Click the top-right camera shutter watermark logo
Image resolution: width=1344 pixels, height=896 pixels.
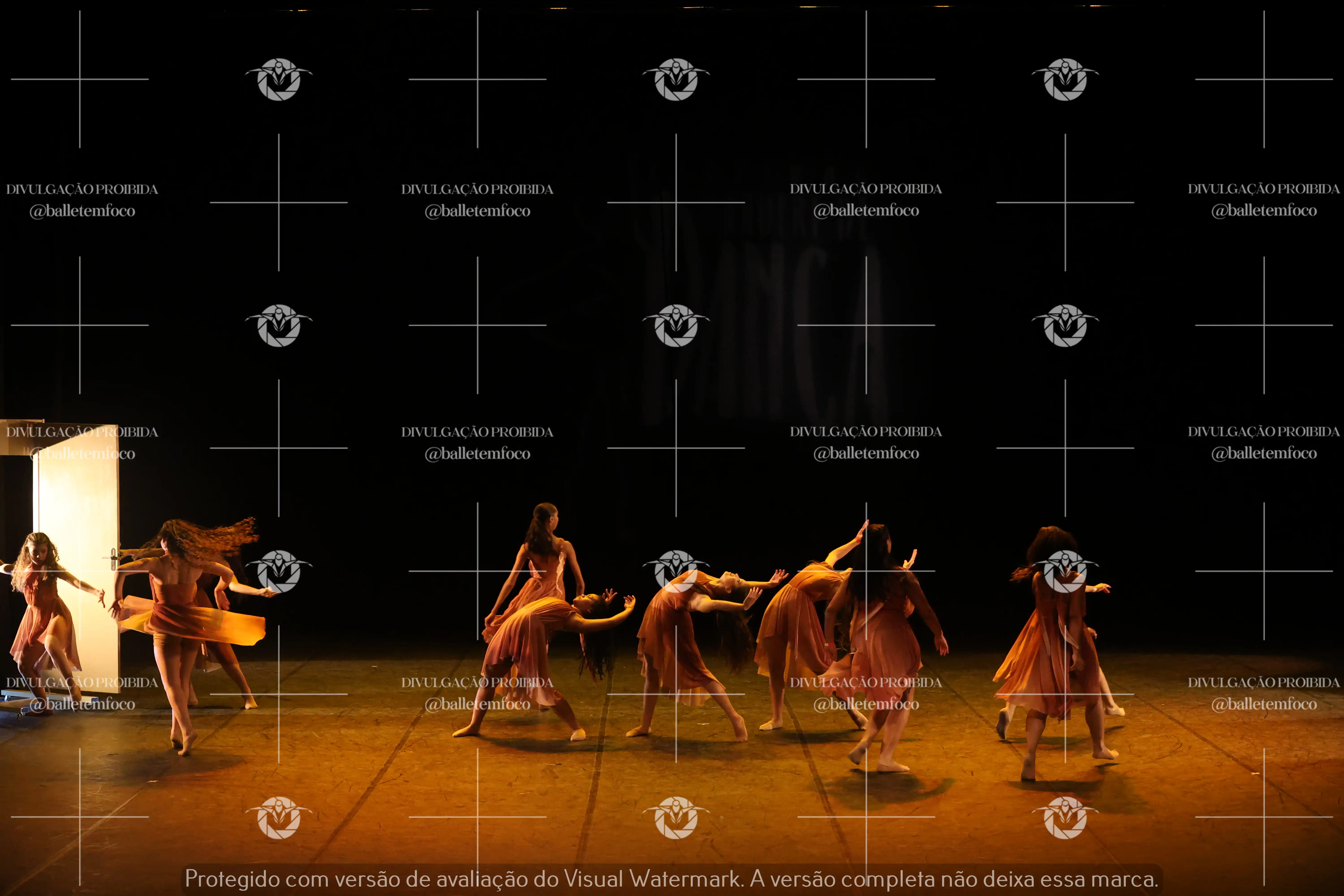(1065, 80)
